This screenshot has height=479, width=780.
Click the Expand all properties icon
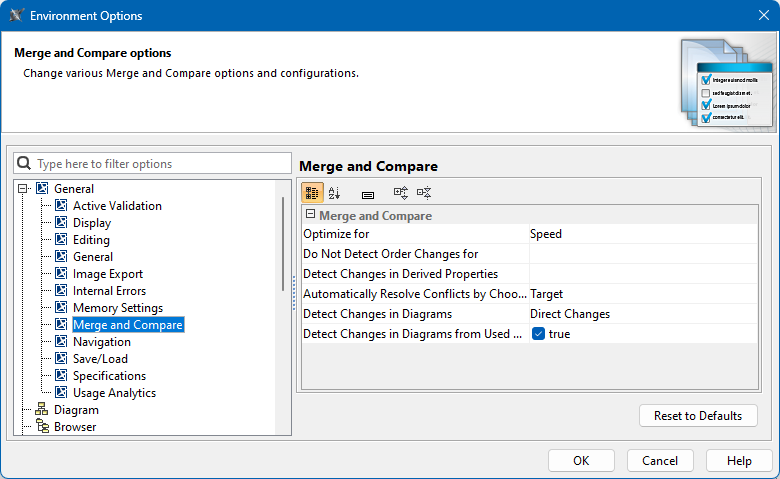(401, 193)
